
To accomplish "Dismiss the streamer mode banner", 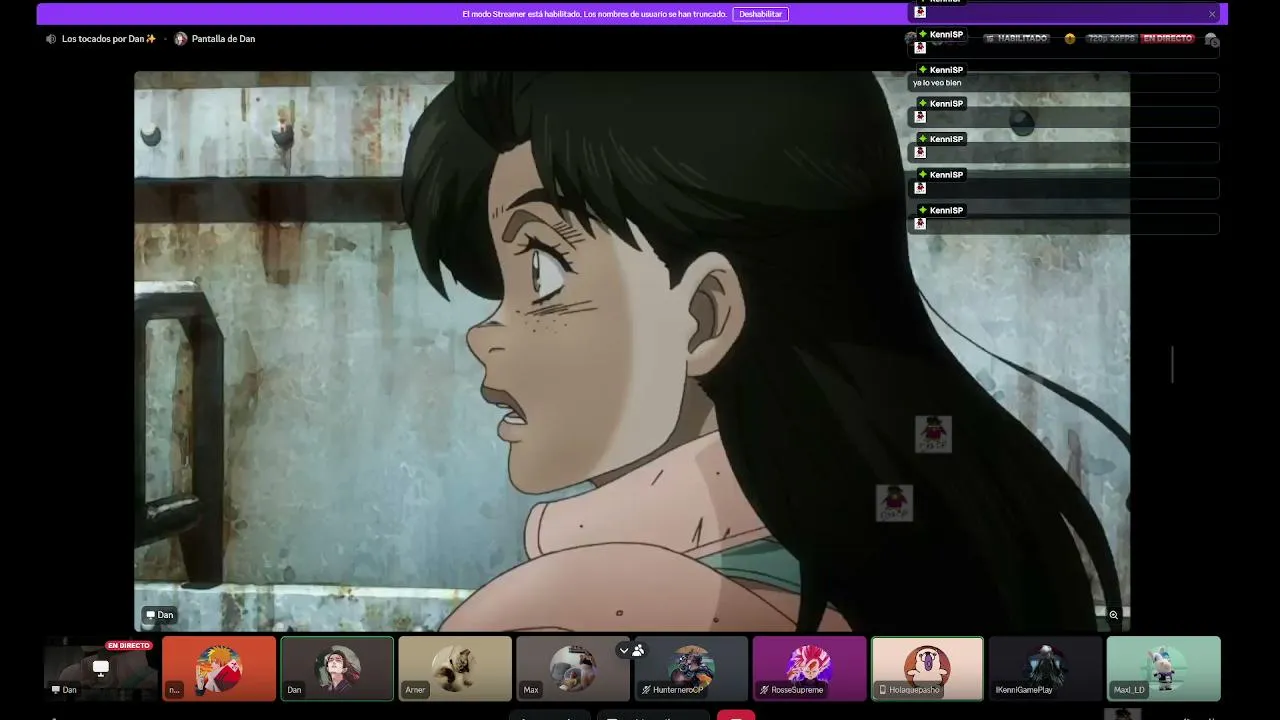I will 1212,14.
